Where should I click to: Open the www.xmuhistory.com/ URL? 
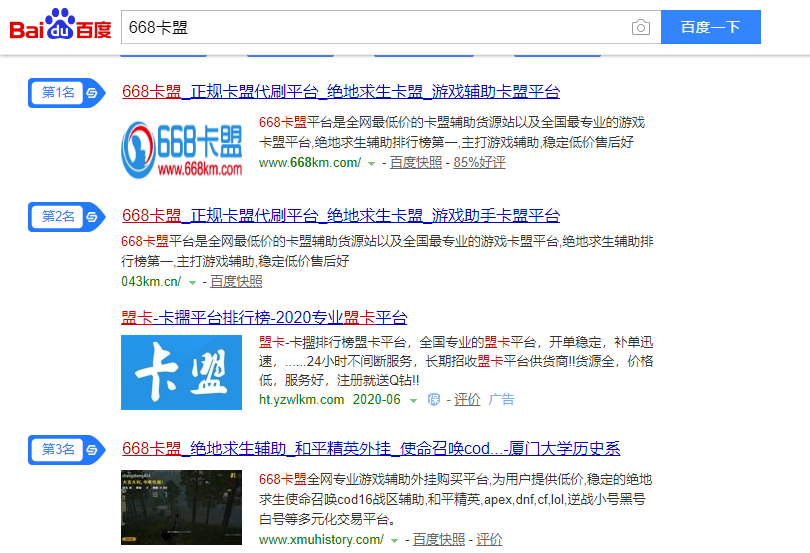click(321, 540)
